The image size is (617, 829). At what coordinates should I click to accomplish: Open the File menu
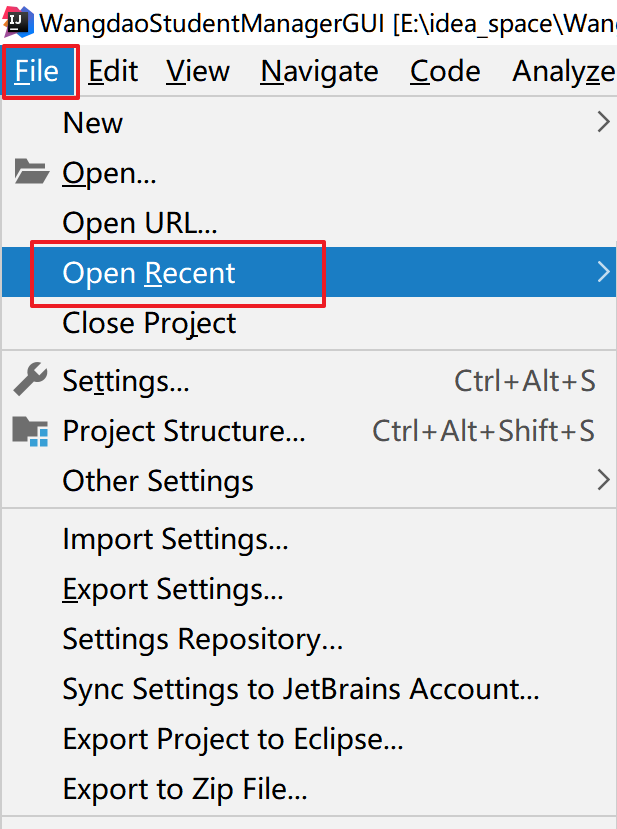[x=39, y=71]
